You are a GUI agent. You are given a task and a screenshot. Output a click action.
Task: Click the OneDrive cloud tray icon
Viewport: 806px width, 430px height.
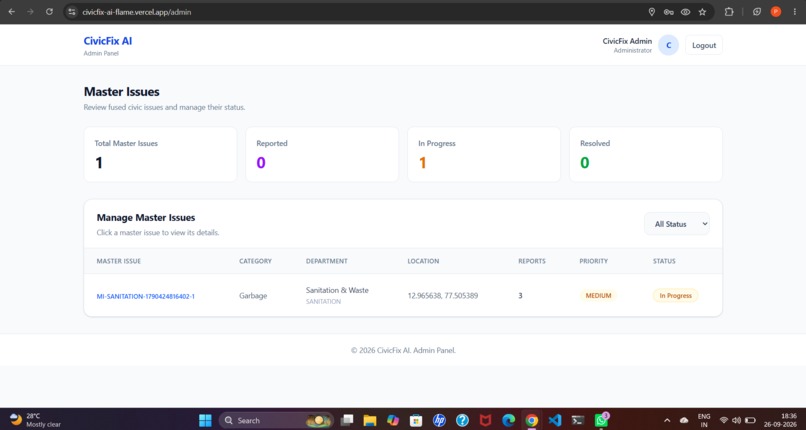click(x=684, y=420)
